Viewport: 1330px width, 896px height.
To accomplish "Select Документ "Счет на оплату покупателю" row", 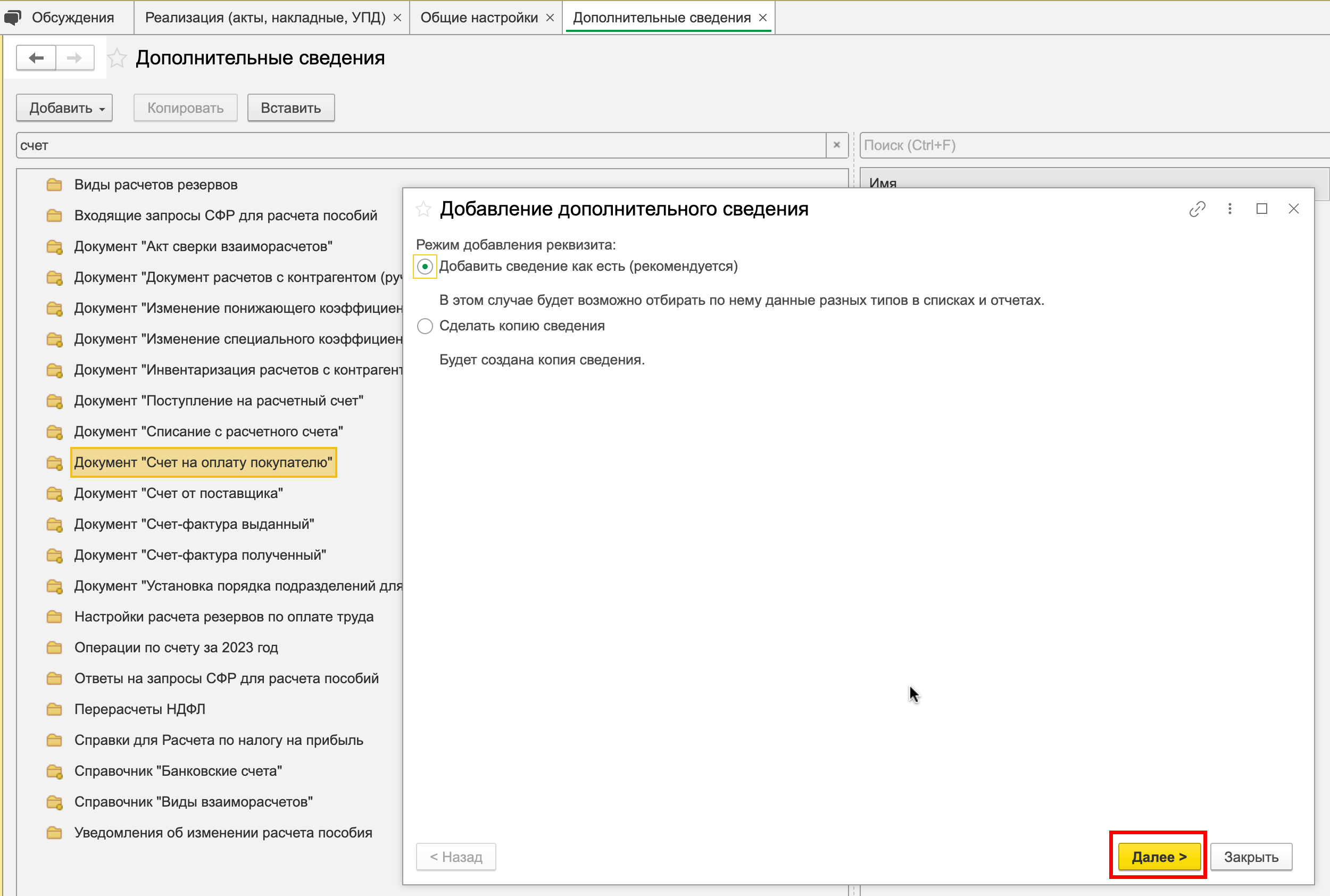I will click(203, 462).
